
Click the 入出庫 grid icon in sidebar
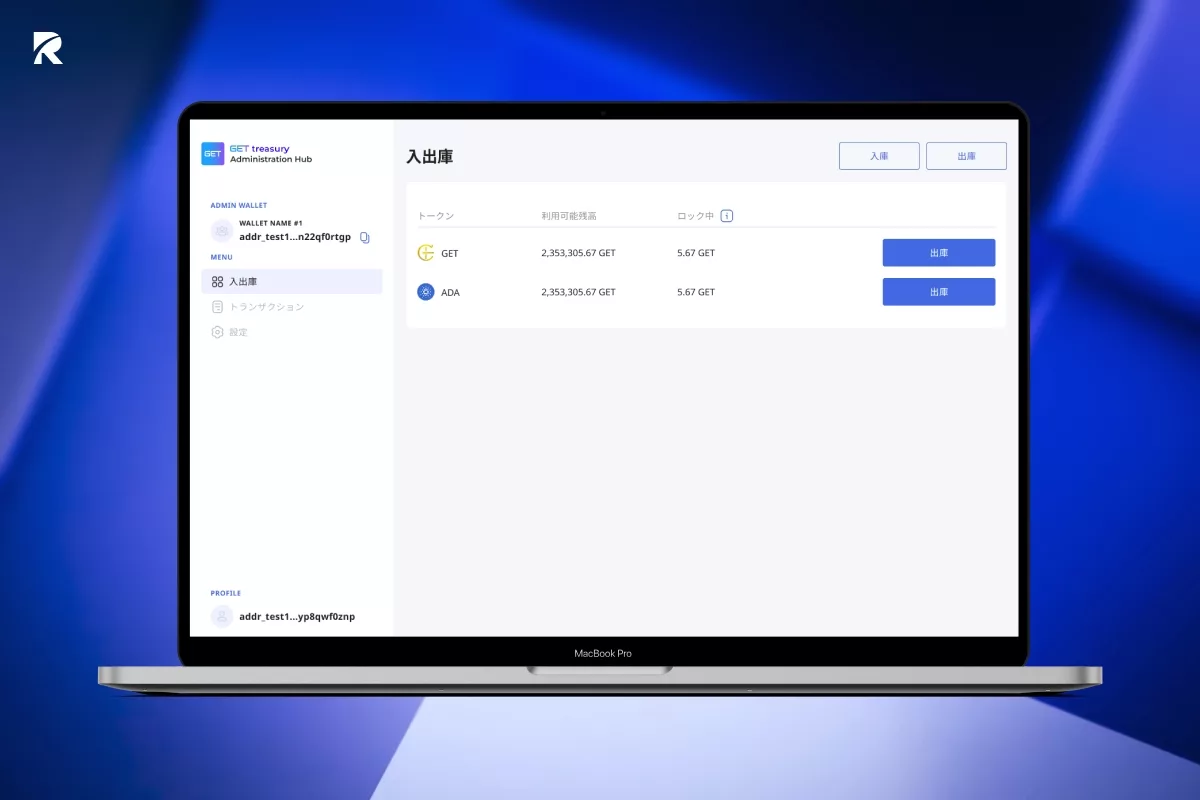(218, 281)
